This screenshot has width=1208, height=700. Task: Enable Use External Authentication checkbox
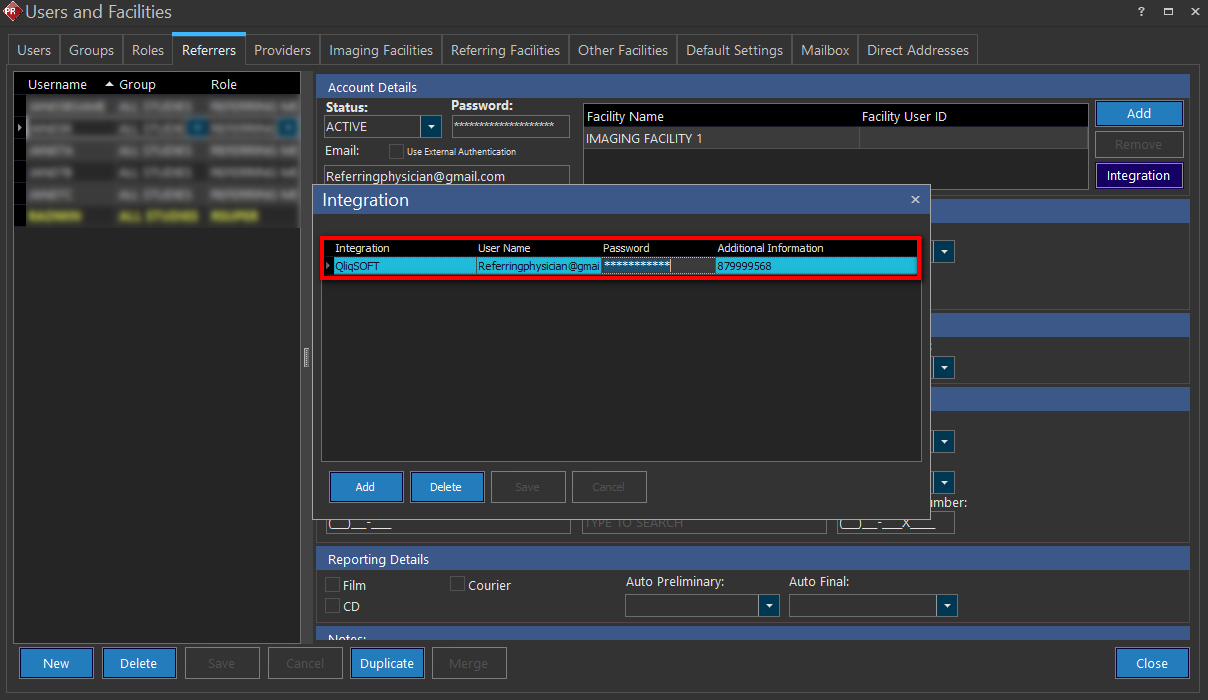[396, 152]
